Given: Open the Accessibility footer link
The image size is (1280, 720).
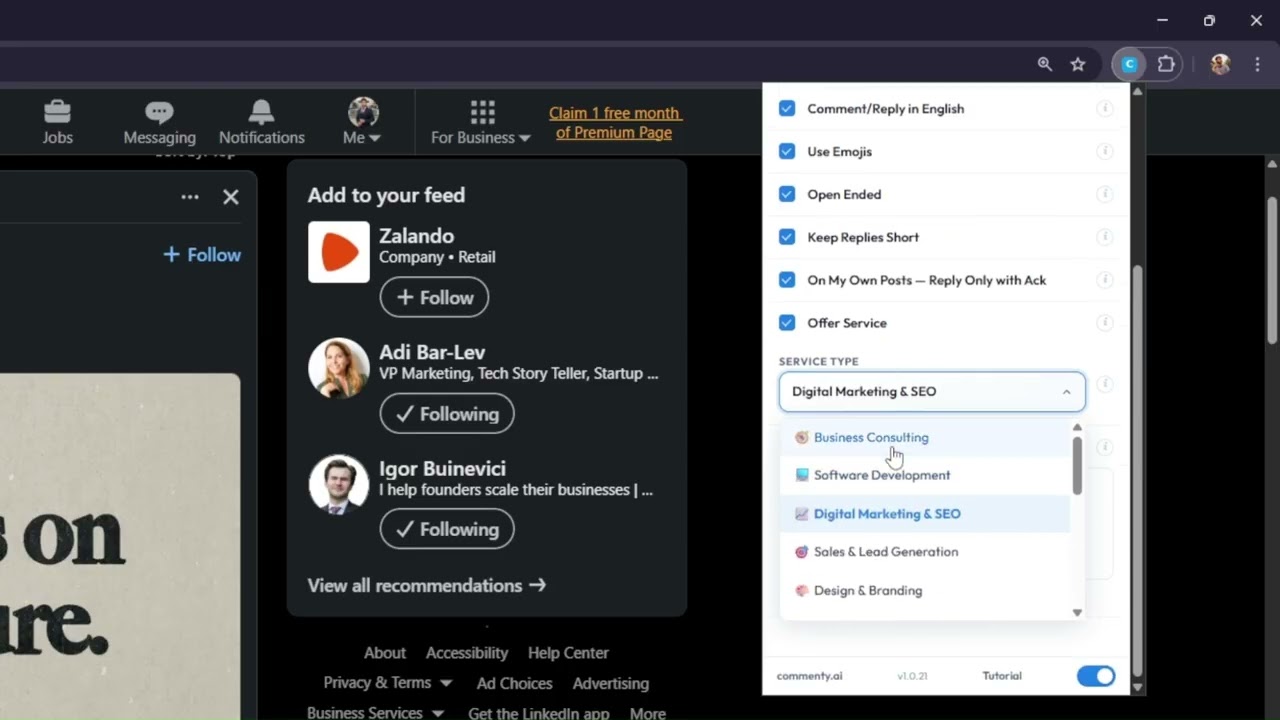Looking at the screenshot, I should click(467, 652).
